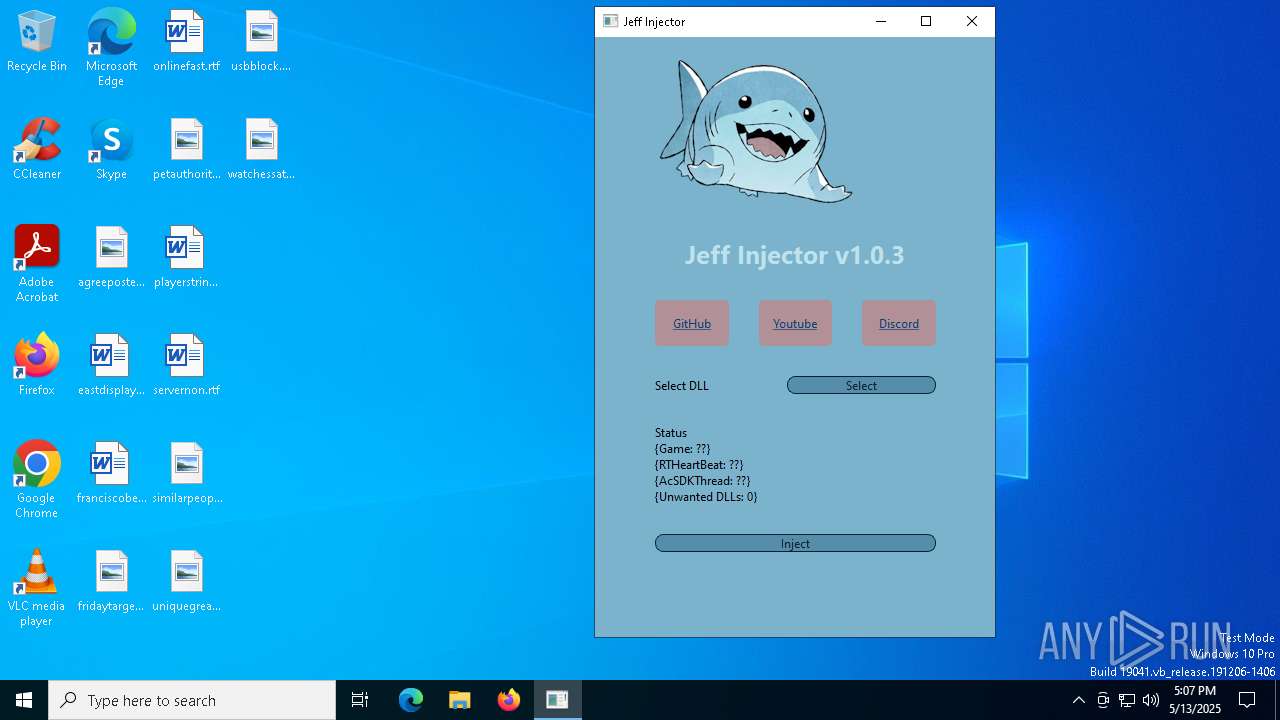Open the Windows Start menu

pyautogui.click(x=24, y=700)
